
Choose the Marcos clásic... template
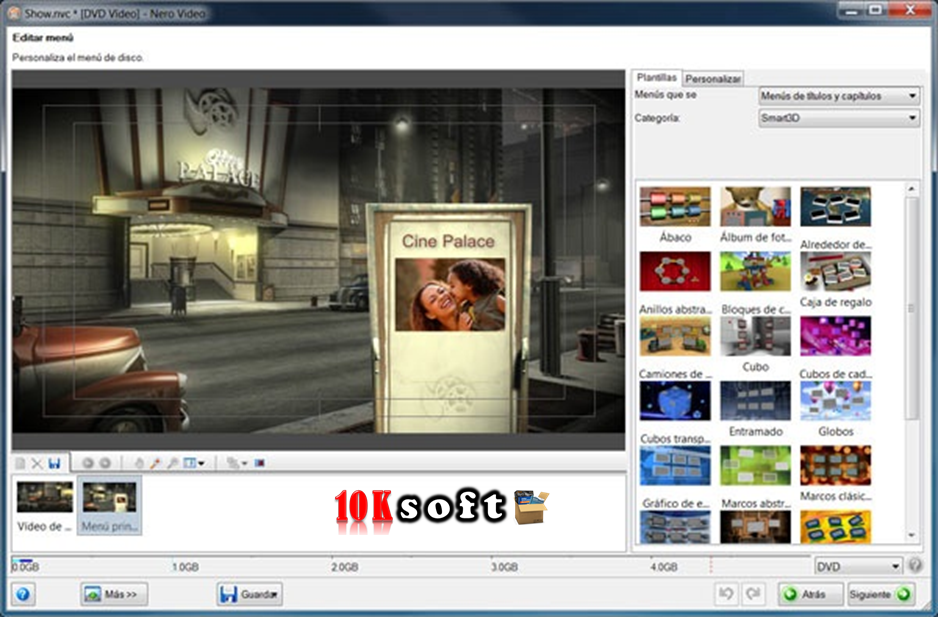pyautogui.click(x=835, y=465)
